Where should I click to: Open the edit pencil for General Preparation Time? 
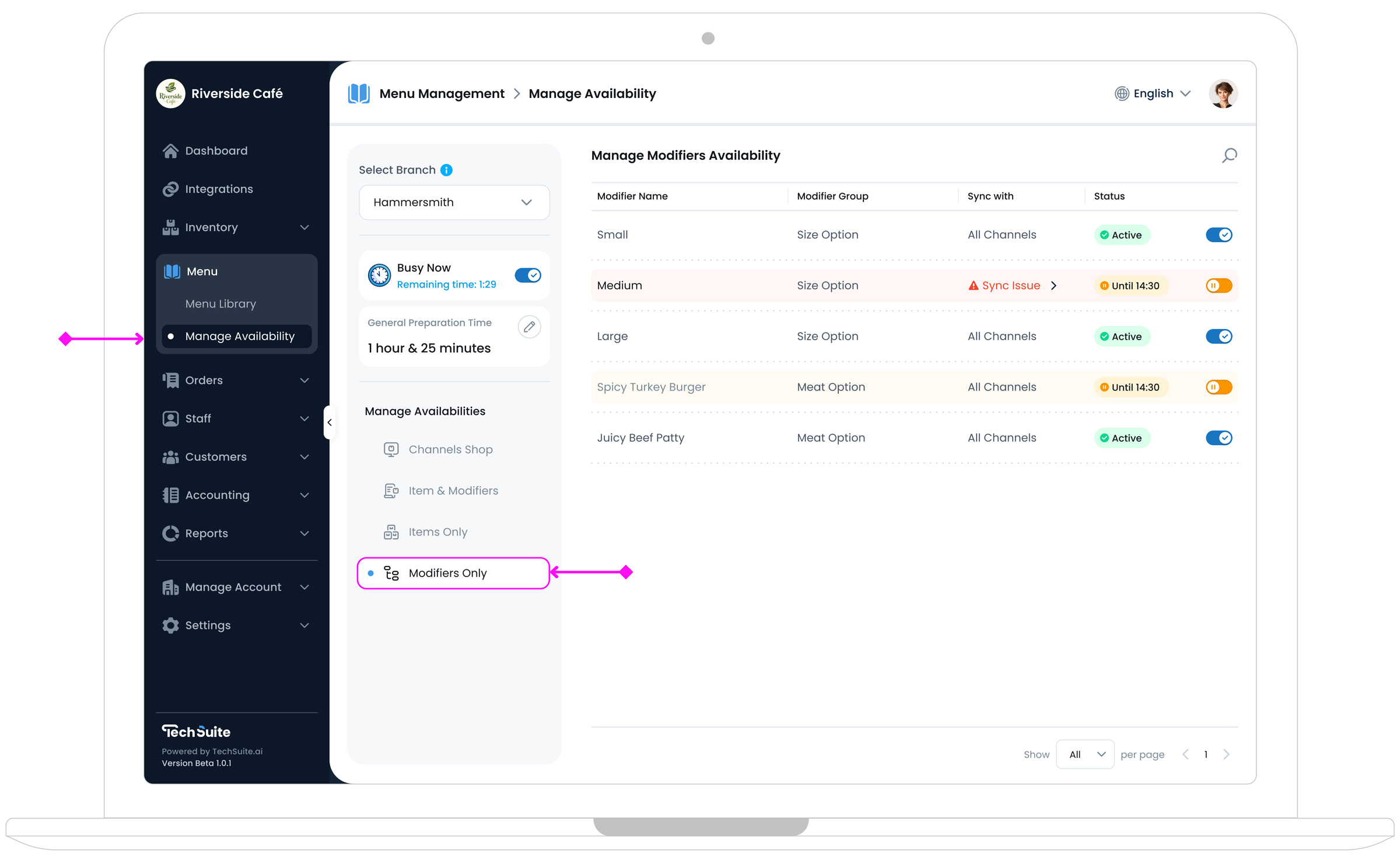pyautogui.click(x=529, y=327)
